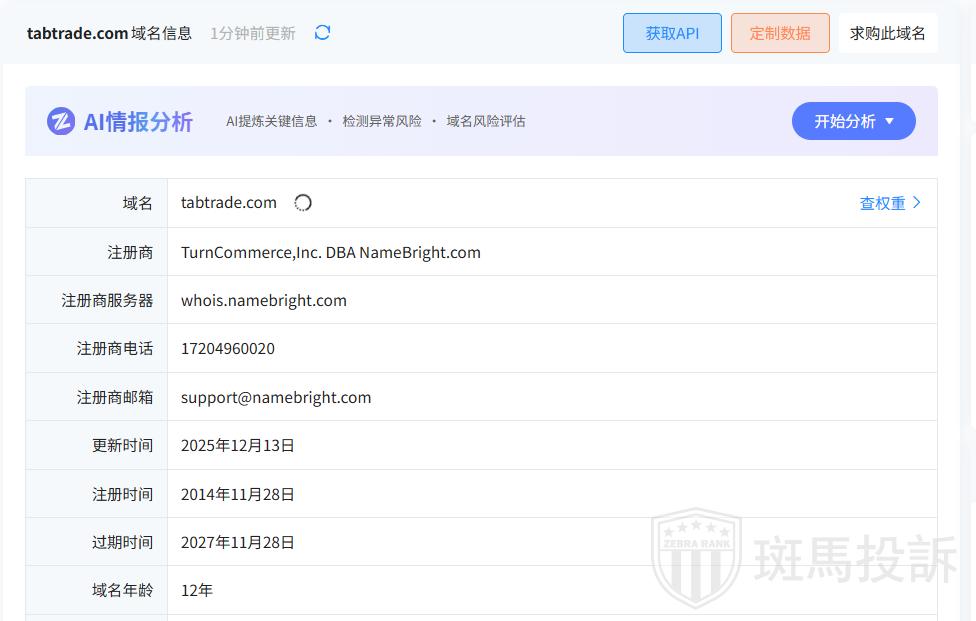The width and height of the screenshot is (976, 621).
Task: Click the 过期时间 date 2027年11月28日
Action: [x=238, y=542]
